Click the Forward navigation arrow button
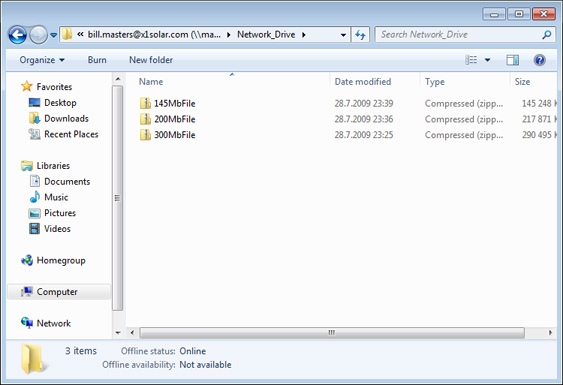Image resolution: width=563 pixels, height=385 pixels. tap(38, 35)
